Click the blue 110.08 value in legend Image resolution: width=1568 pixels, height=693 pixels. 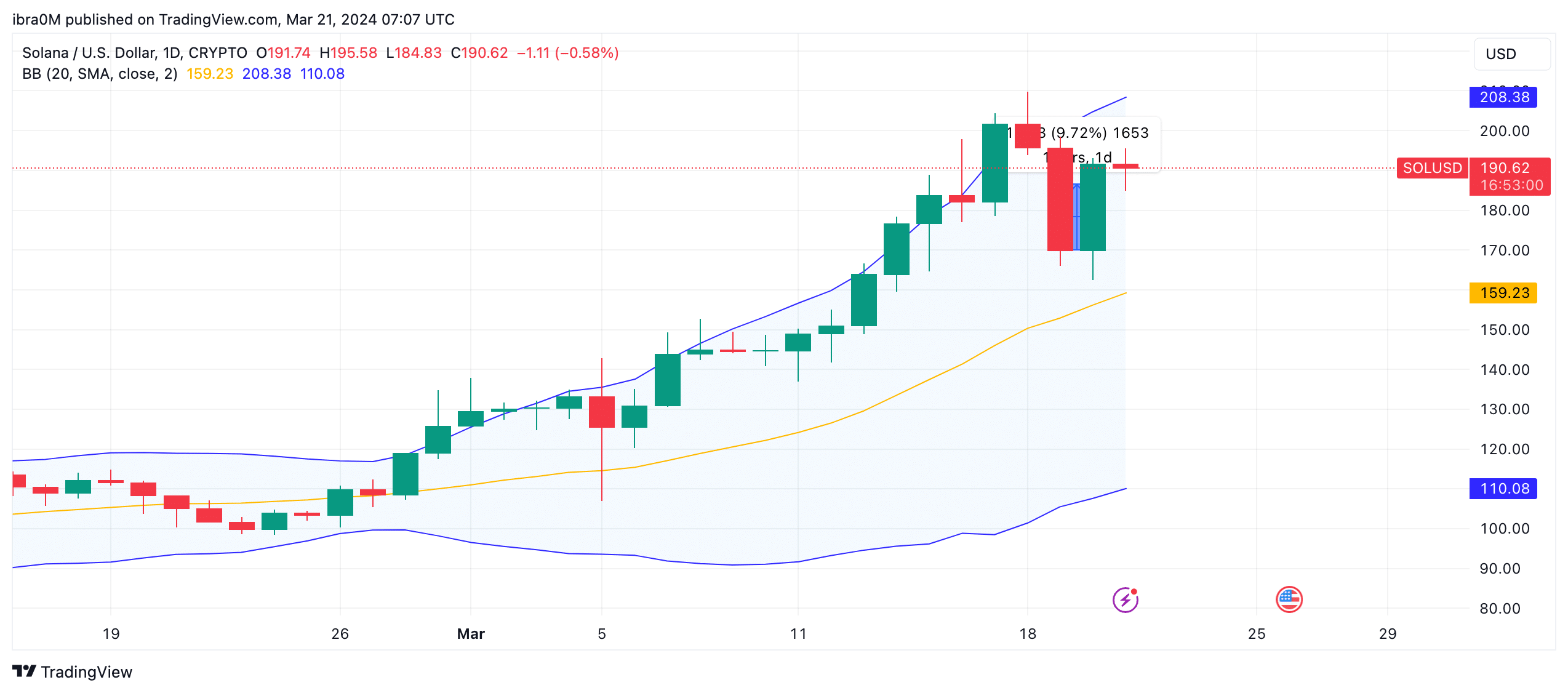322,74
